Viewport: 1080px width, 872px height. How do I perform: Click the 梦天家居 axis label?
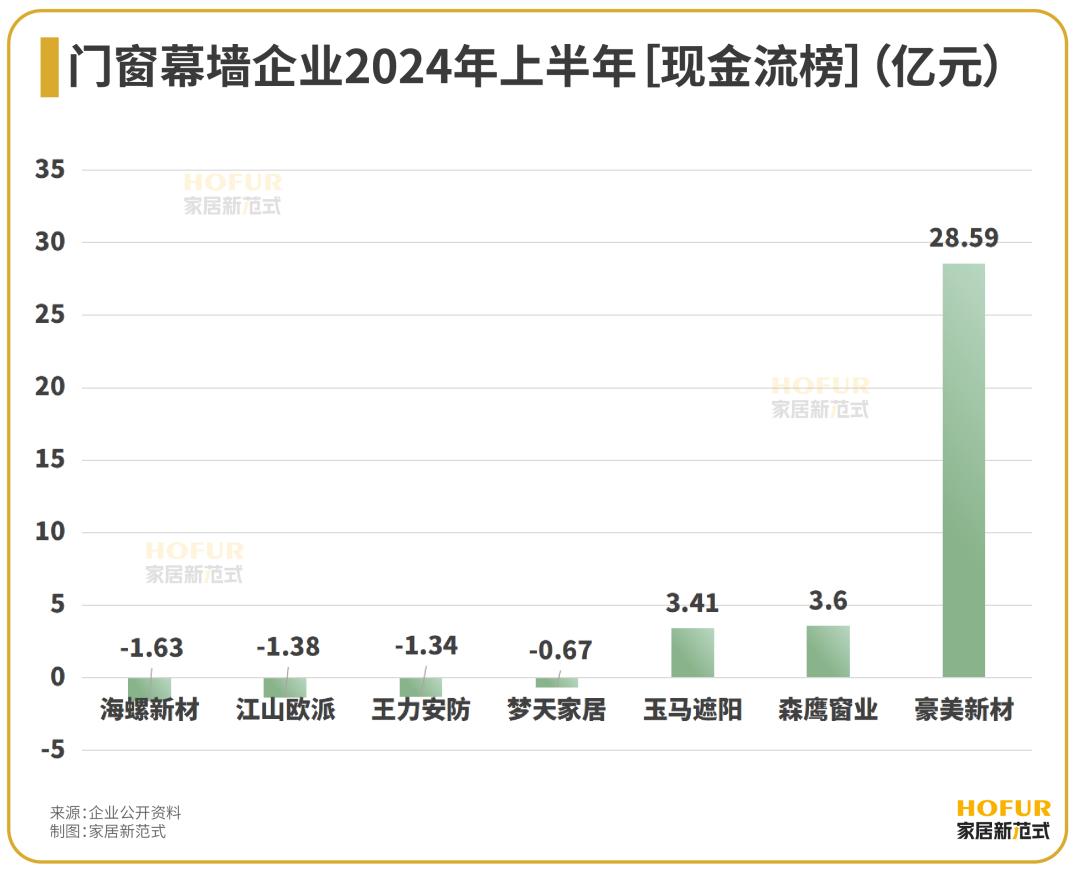(x=557, y=709)
